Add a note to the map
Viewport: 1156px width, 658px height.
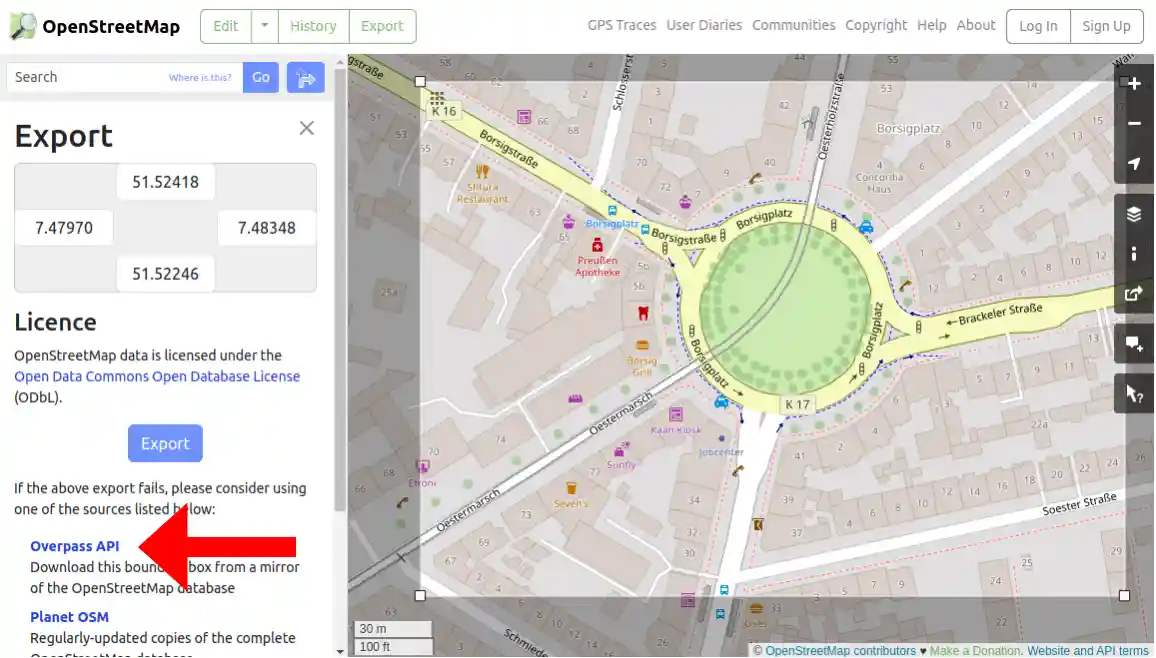pyautogui.click(x=1133, y=343)
